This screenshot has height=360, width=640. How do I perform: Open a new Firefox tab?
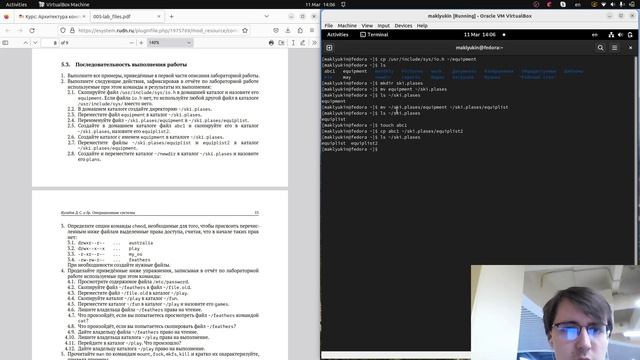click(x=171, y=16)
